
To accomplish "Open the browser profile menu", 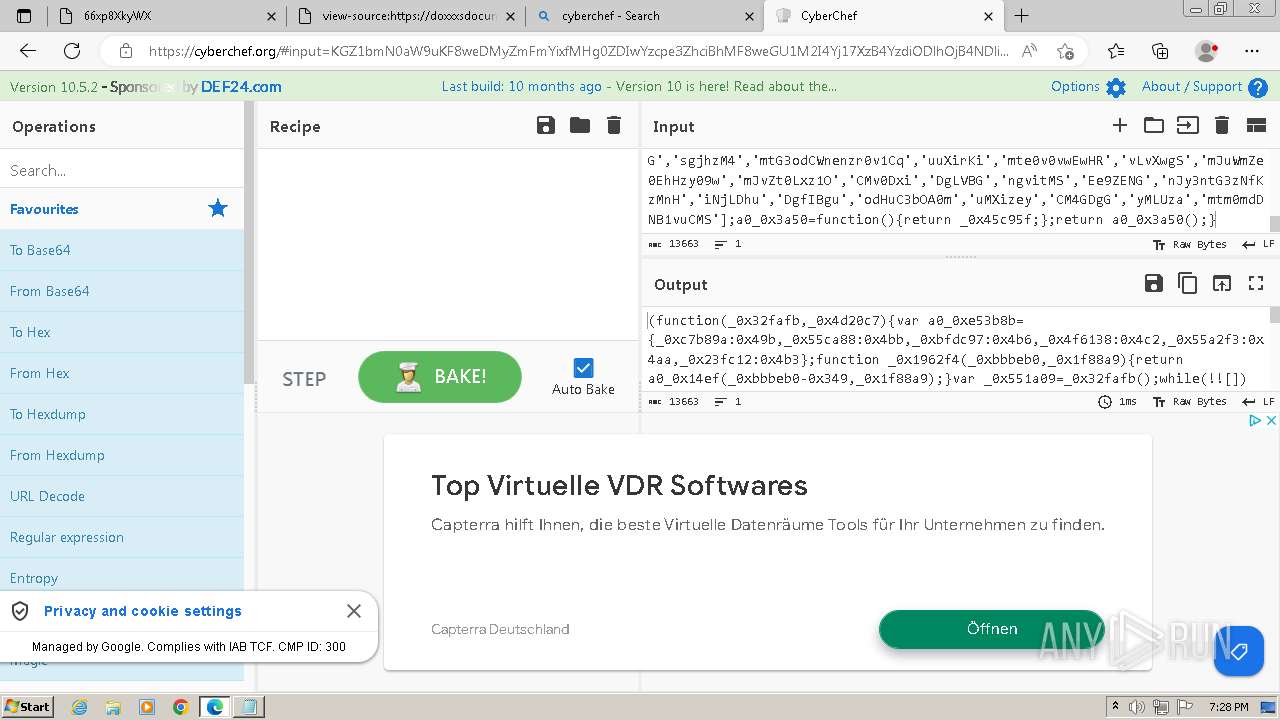I will [x=1207, y=51].
